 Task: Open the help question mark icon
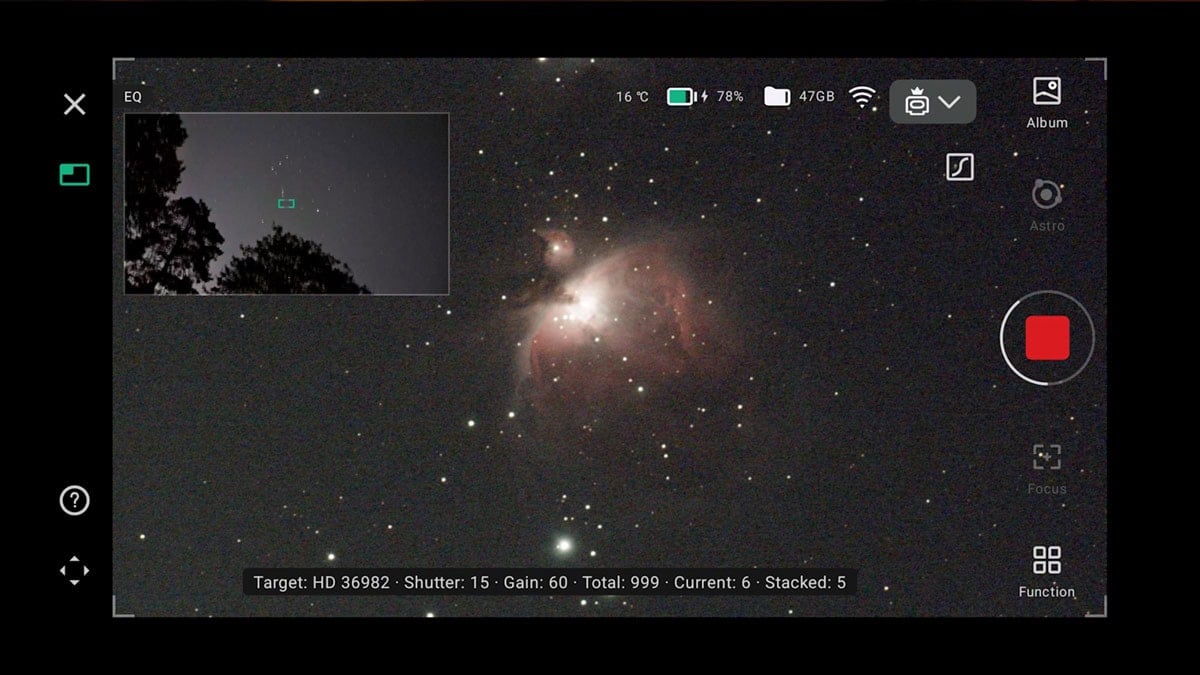click(75, 500)
